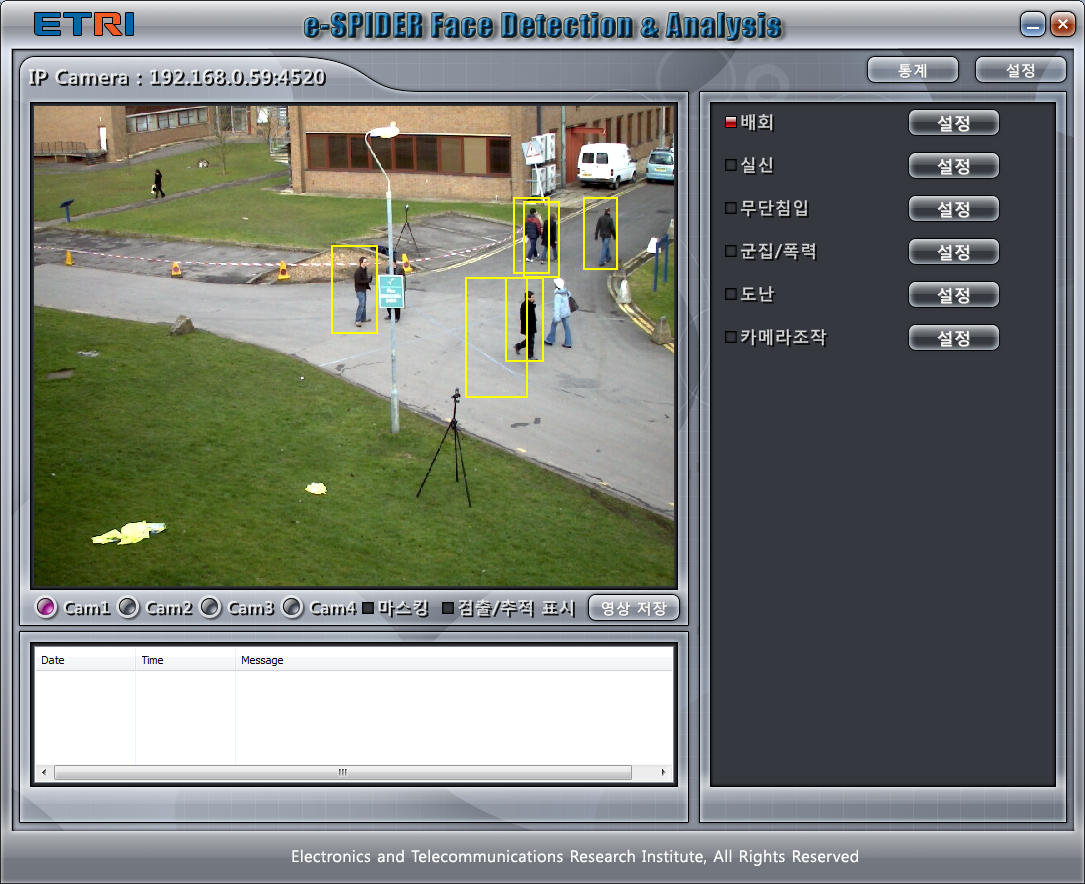Enable the 도난 detection checkbox
Screen dimensions: 1085x884
(730, 295)
